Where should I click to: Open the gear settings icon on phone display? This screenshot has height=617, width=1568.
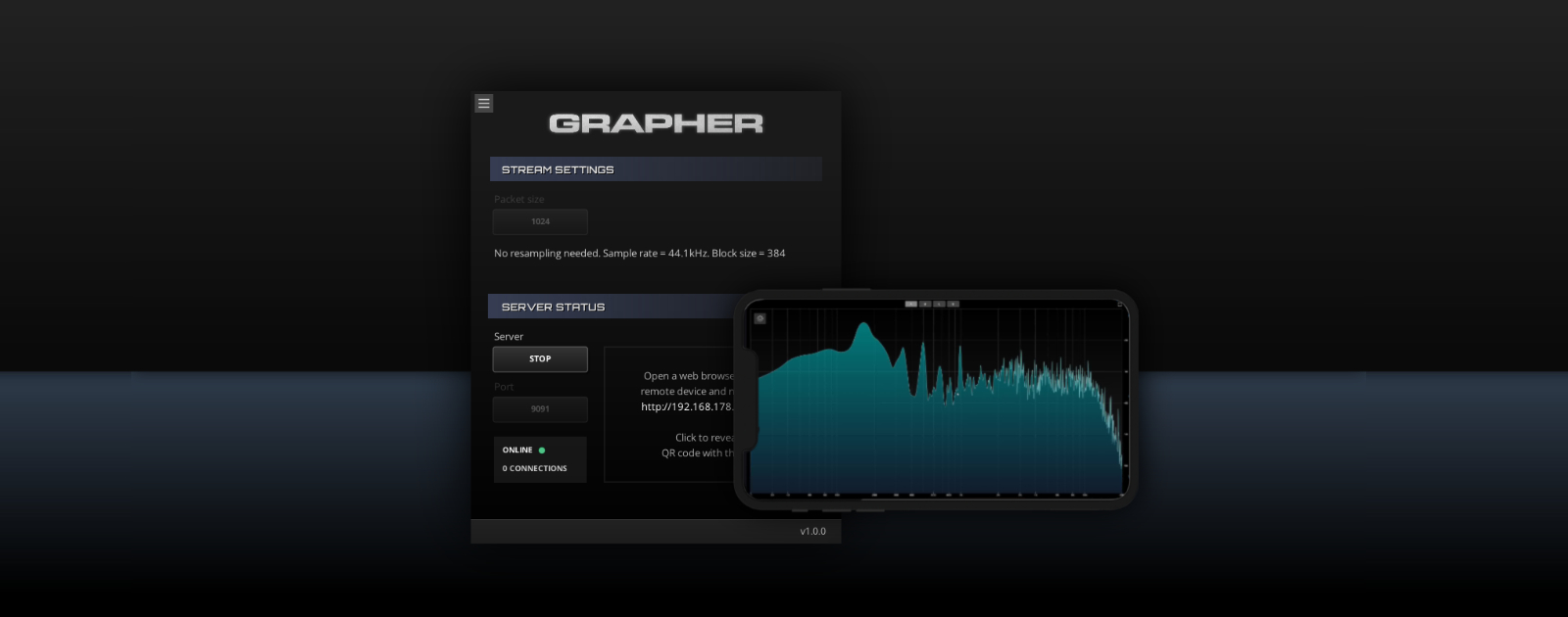(x=759, y=318)
